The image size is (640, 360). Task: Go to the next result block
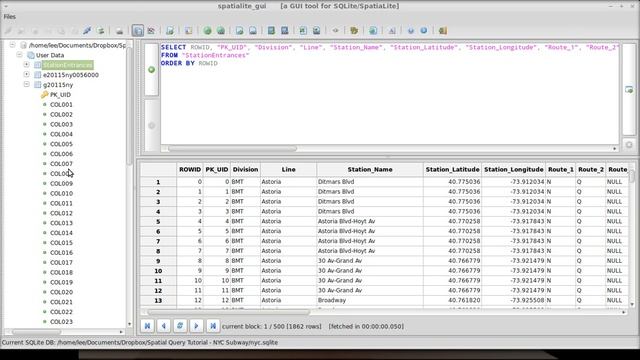(x=196, y=326)
